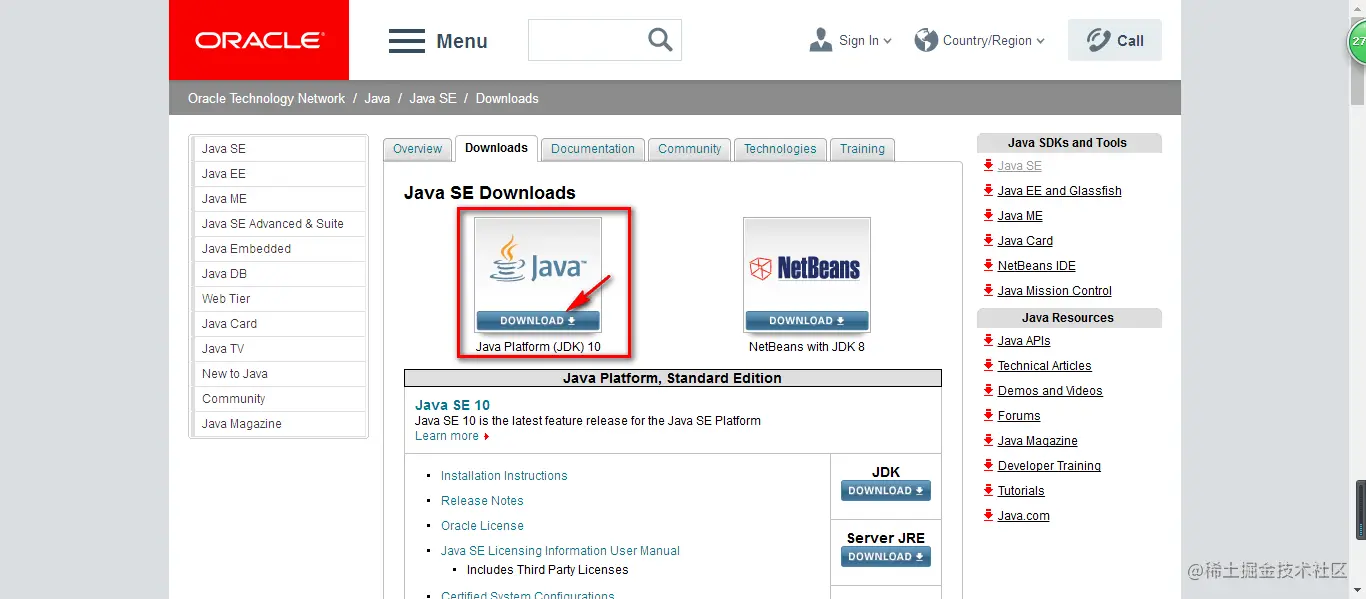
Task: Open the Installation Instructions link
Action: 504,476
